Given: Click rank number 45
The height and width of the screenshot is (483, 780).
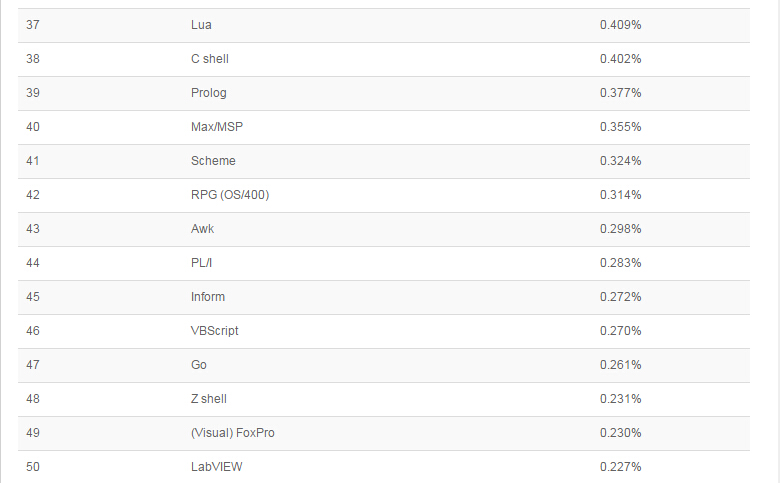Looking at the screenshot, I should [x=32, y=297].
